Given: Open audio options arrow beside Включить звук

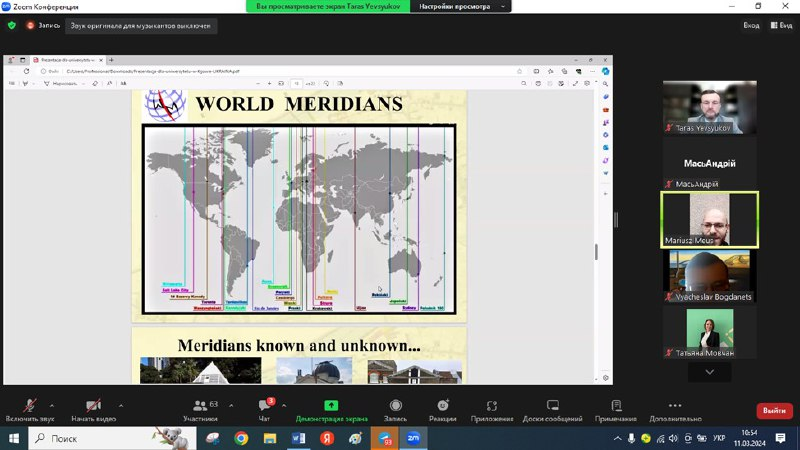Looking at the screenshot, I should (x=52, y=406).
